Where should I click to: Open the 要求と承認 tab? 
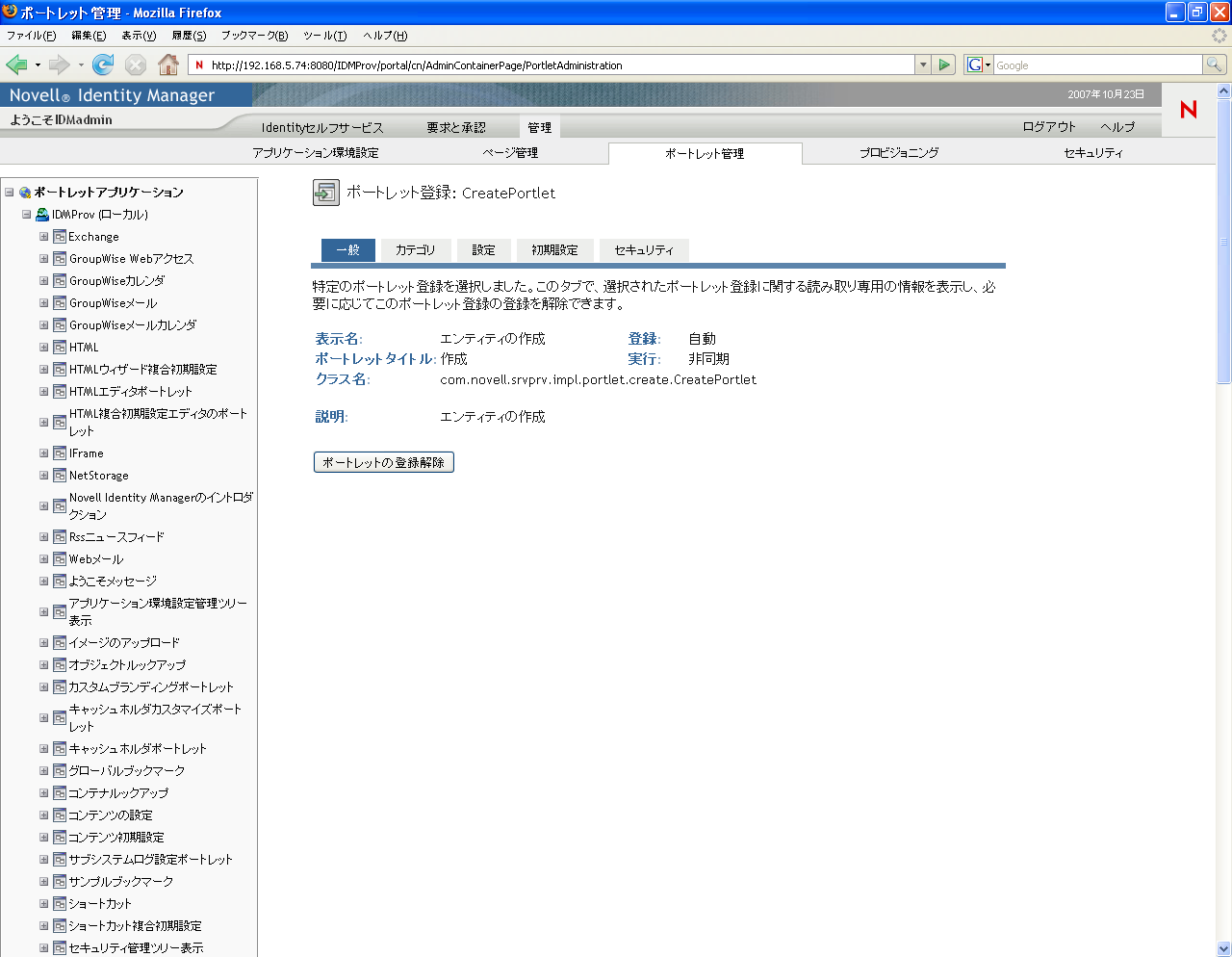(456, 127)
